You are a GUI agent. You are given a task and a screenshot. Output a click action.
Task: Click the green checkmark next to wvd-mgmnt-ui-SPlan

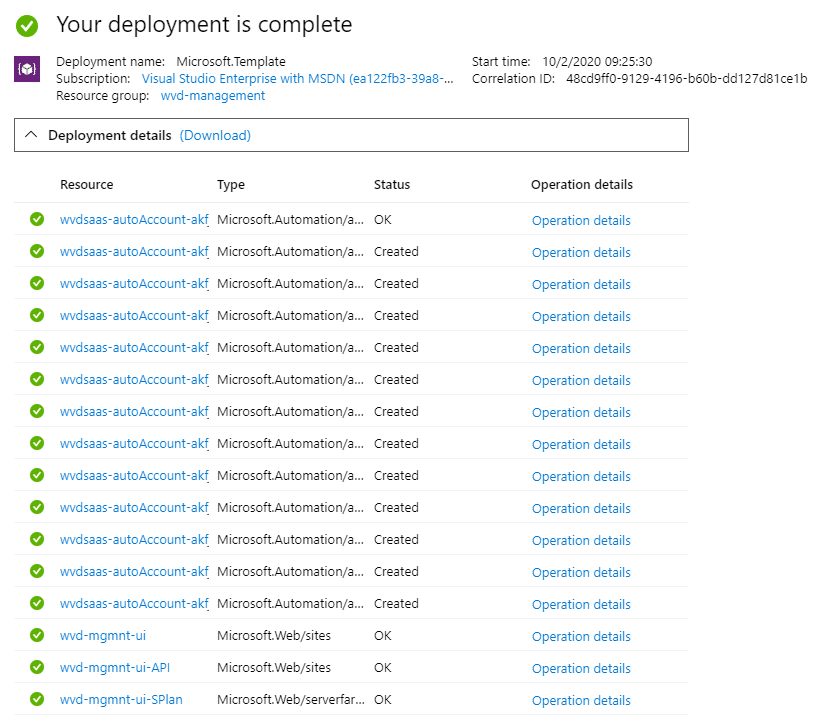coord(37,699)
